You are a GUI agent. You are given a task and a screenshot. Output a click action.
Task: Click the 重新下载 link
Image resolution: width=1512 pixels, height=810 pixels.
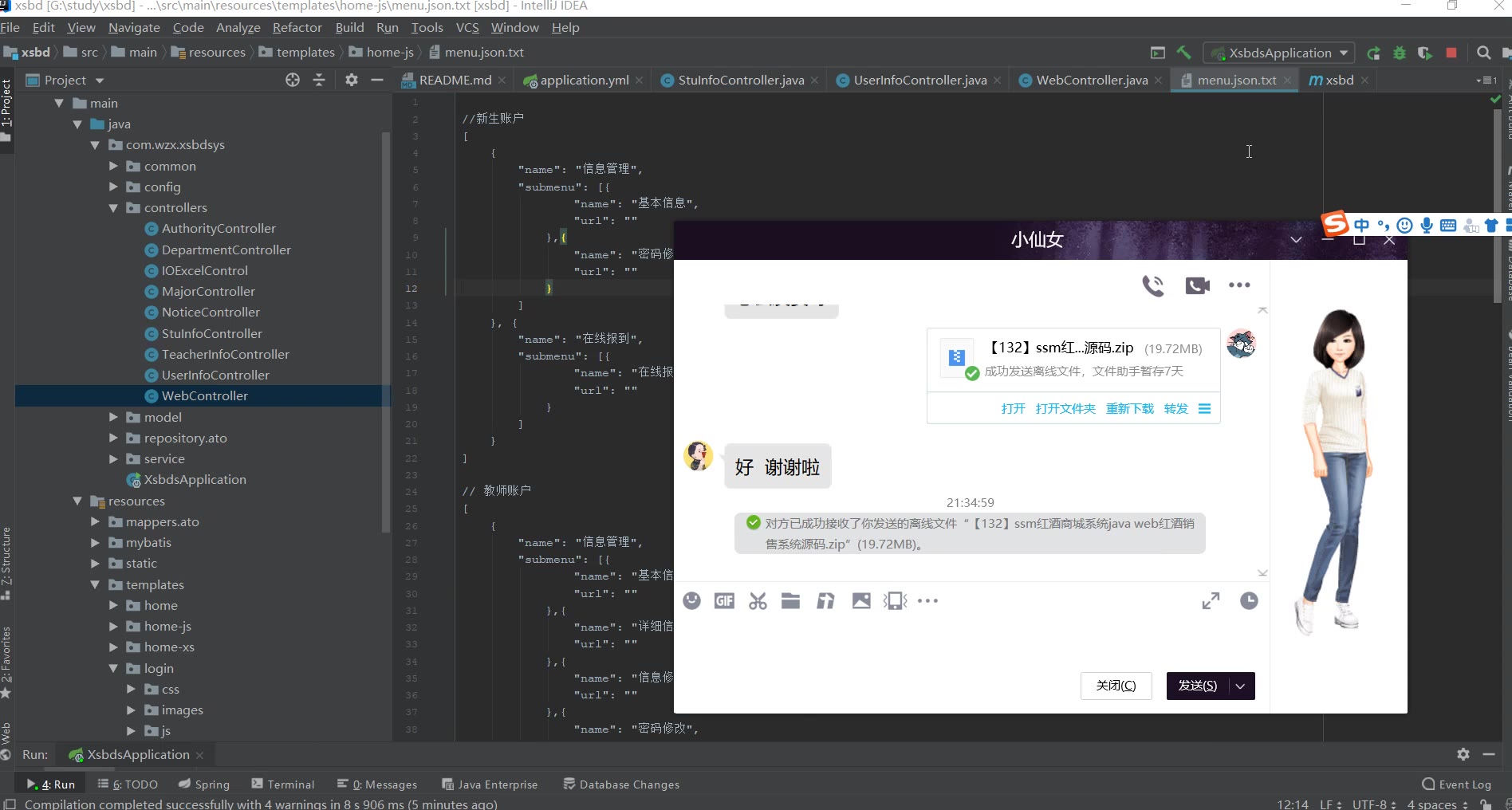click(x=1129, y=409)
